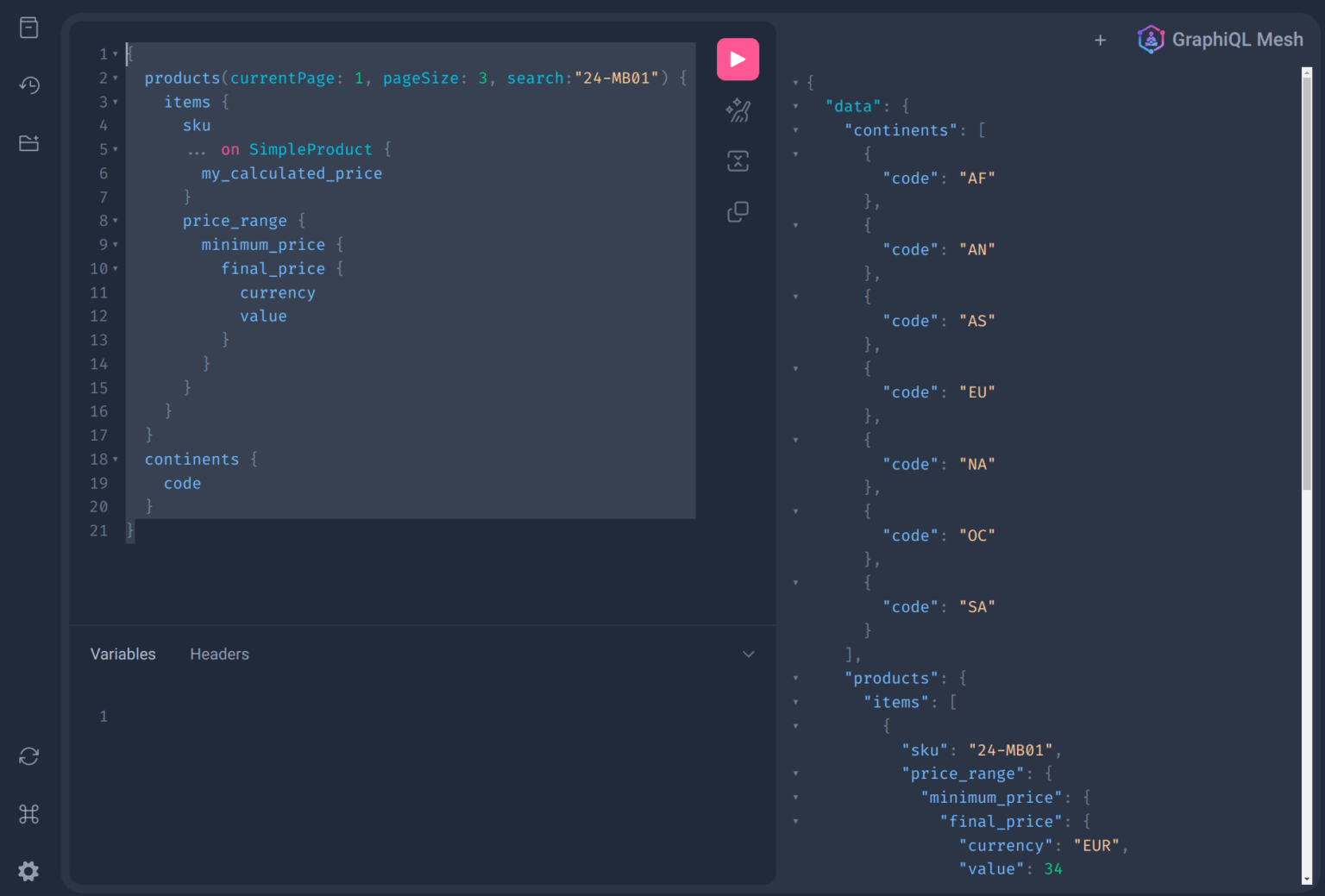Screen dimensions: 1325x896
Task: Collapse the products fold arrow on line 2
Action: tap(116, 78)
